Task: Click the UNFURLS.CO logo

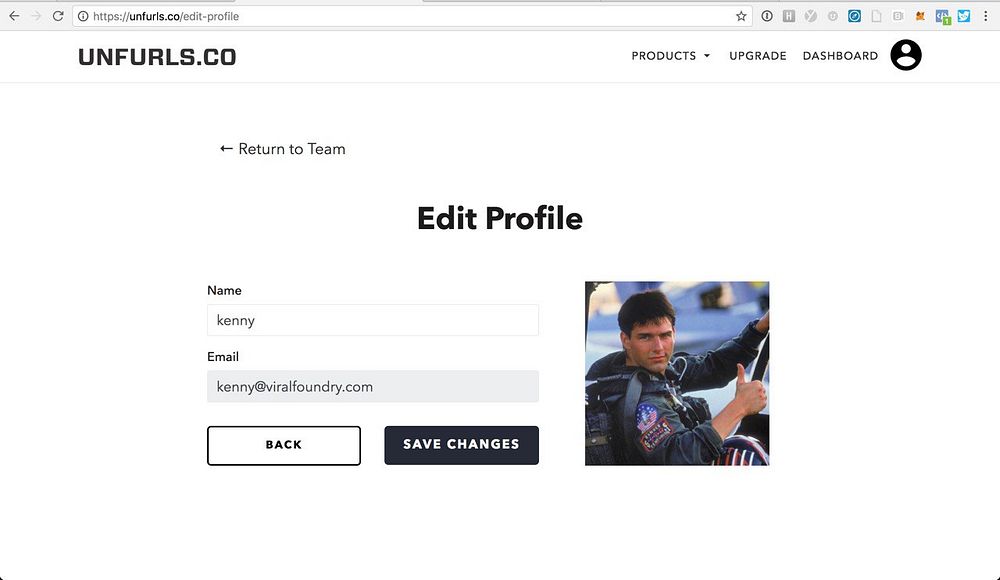Action: pos(157,57)
